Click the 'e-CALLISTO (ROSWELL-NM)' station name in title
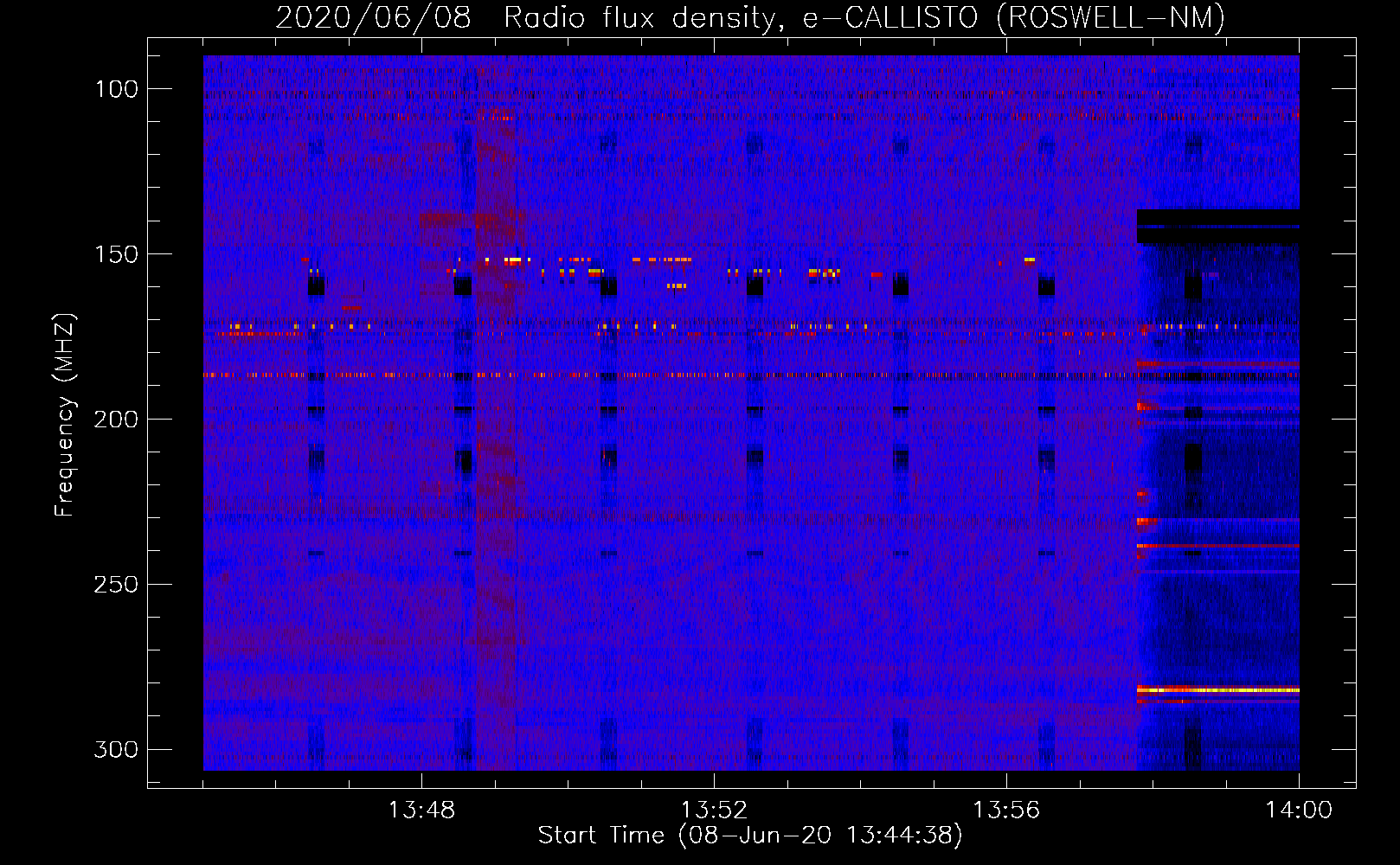Viewport: 1400px width, 865px height. 1014,17
